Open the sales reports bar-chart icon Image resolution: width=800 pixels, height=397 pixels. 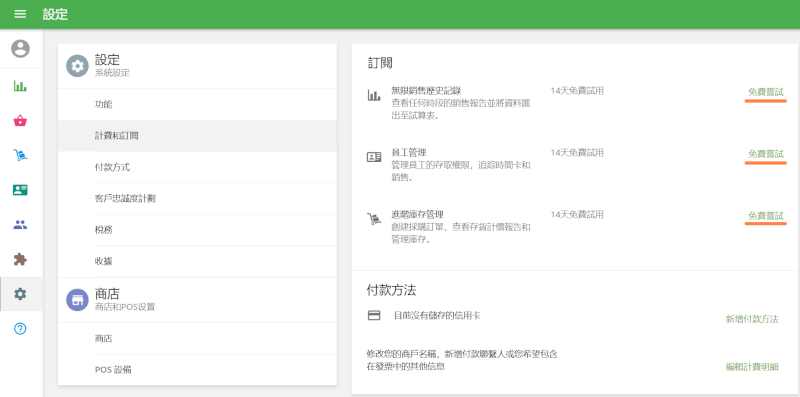point(20,86)
